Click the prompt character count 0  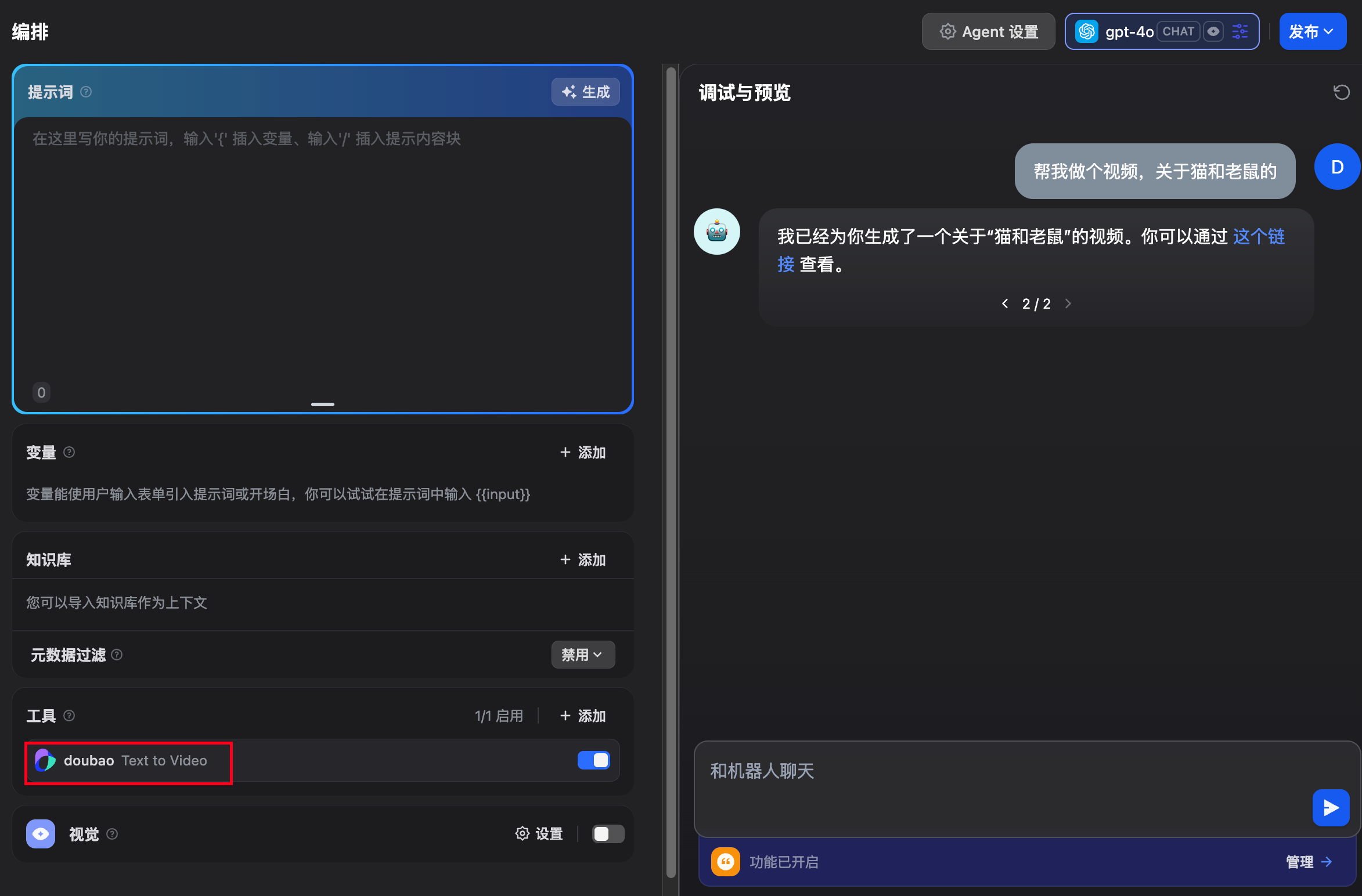point(41,392)
